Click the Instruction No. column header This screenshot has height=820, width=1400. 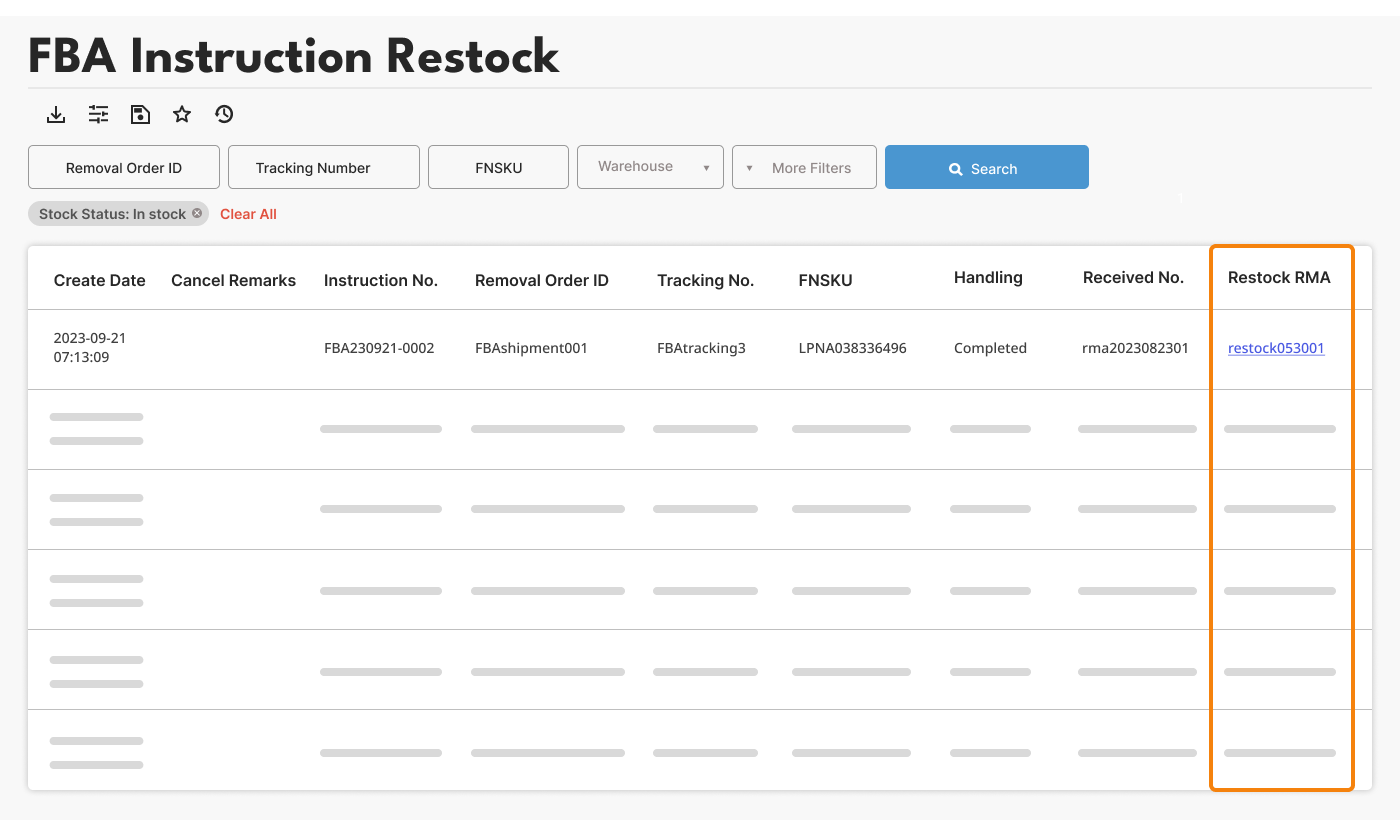pyautogui.click(x=381, y=280)
